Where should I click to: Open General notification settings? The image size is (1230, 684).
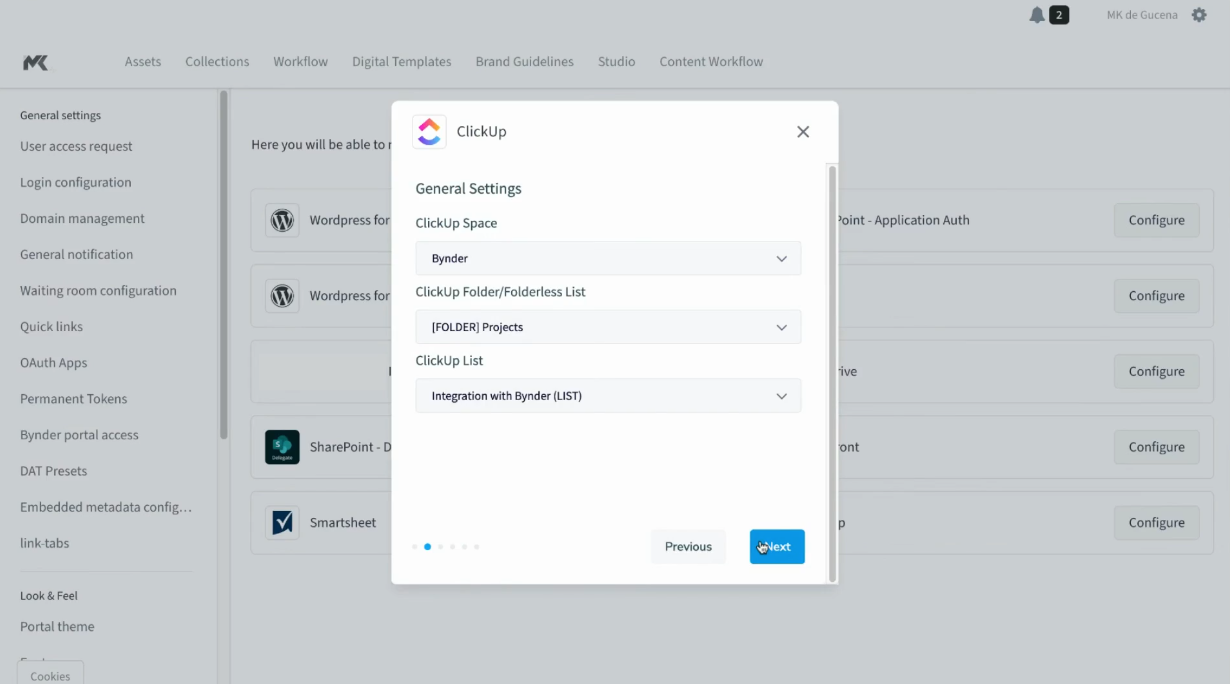[77, 254]
